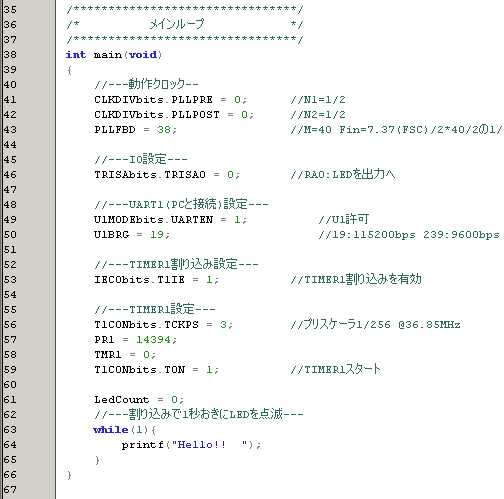Click the while keyword of the loop
Viewport: 504px width, 499px height.
pos(111,430)
